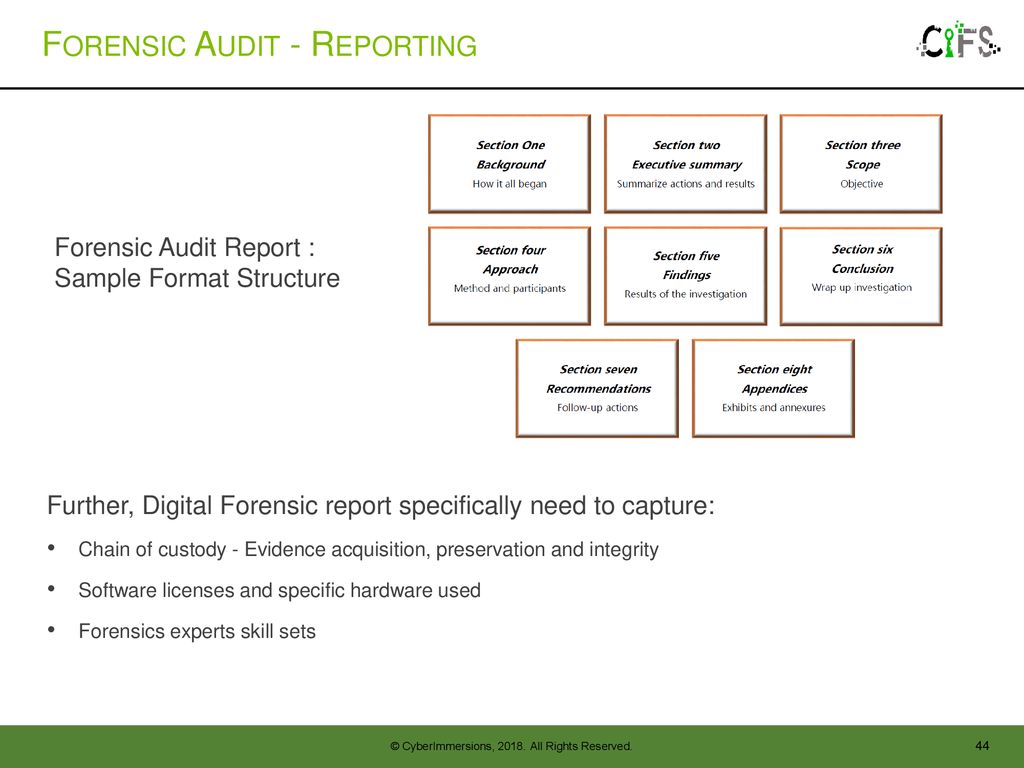Click the 'Section seven Recommendations' box
Viewport: 1024px width, 768px height.
[x=598, y=388]
